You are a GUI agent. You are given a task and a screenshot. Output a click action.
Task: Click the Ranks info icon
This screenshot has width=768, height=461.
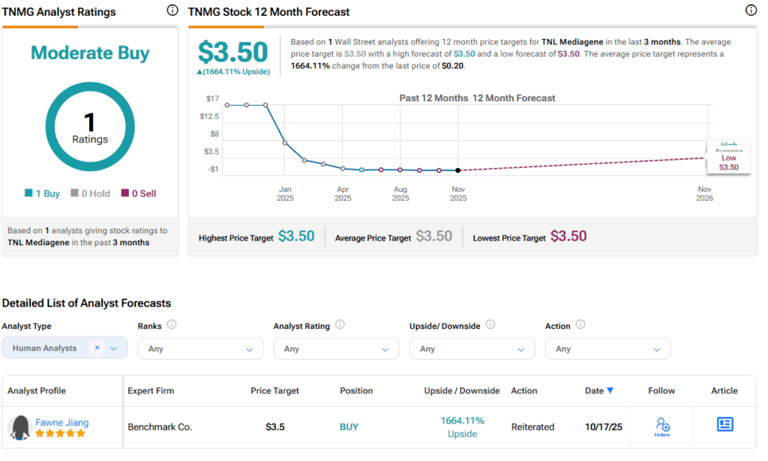(x=172, y=325)
